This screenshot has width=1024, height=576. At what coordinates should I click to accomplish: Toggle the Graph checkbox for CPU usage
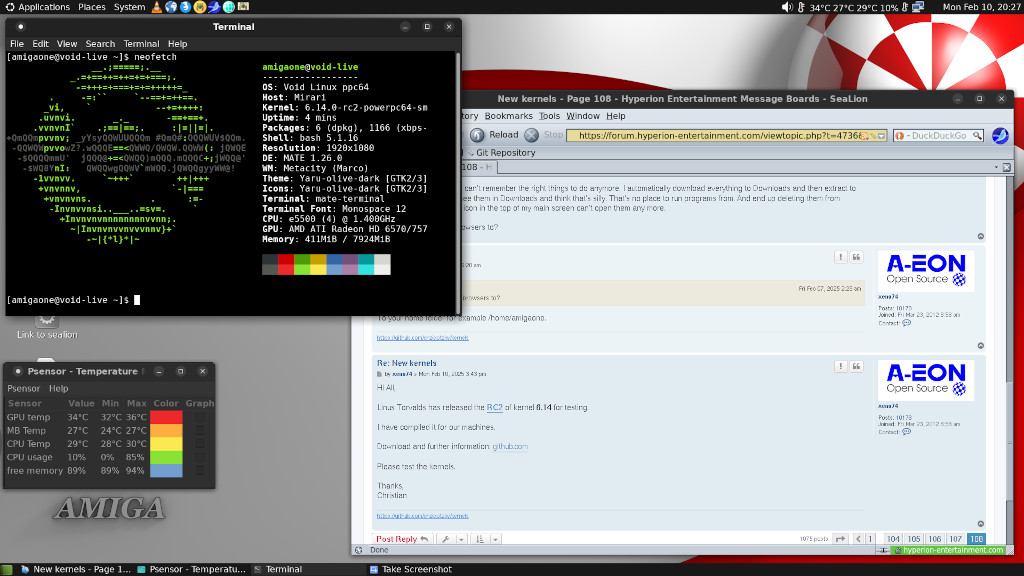pyautogui.click(x=200, y=457)
